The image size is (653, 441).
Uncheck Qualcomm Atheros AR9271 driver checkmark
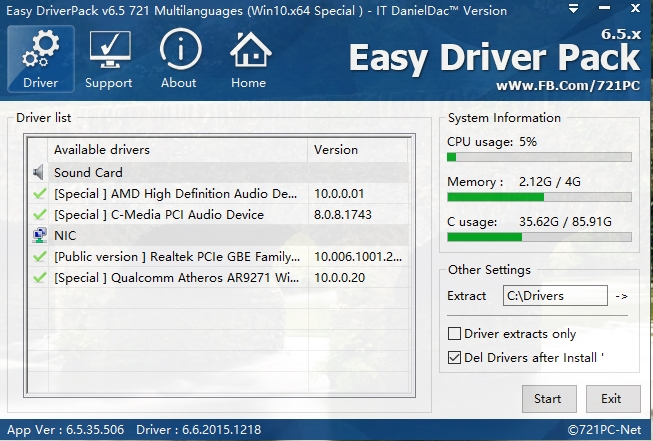pyautogui.click(x=40, y=277)
